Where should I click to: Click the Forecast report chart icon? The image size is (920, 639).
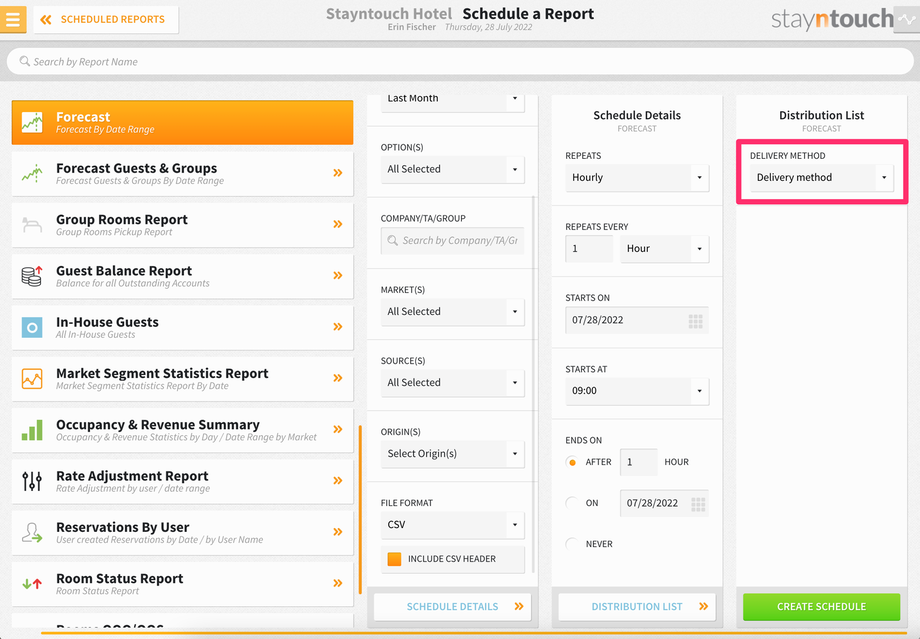point(32,122)
